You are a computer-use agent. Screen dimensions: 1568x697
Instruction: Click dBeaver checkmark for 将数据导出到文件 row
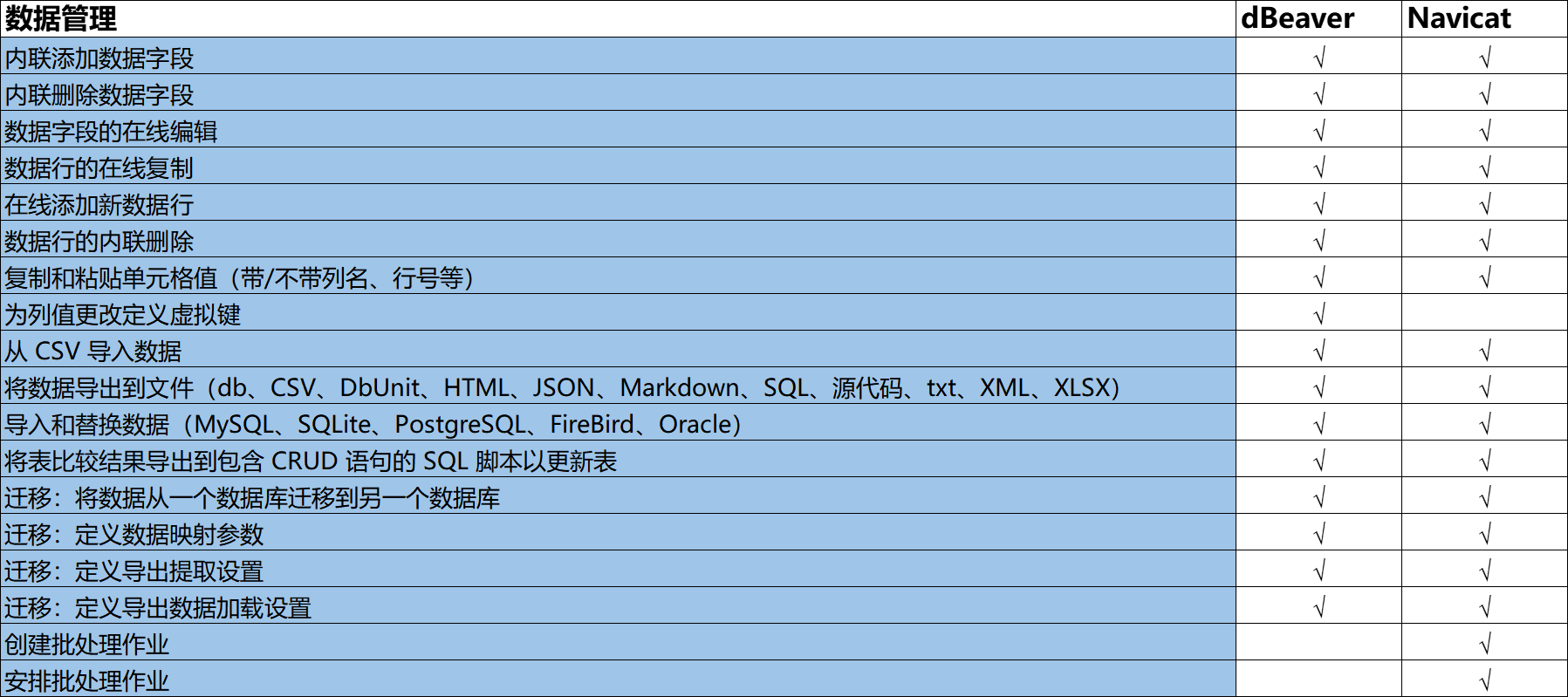1318,387
